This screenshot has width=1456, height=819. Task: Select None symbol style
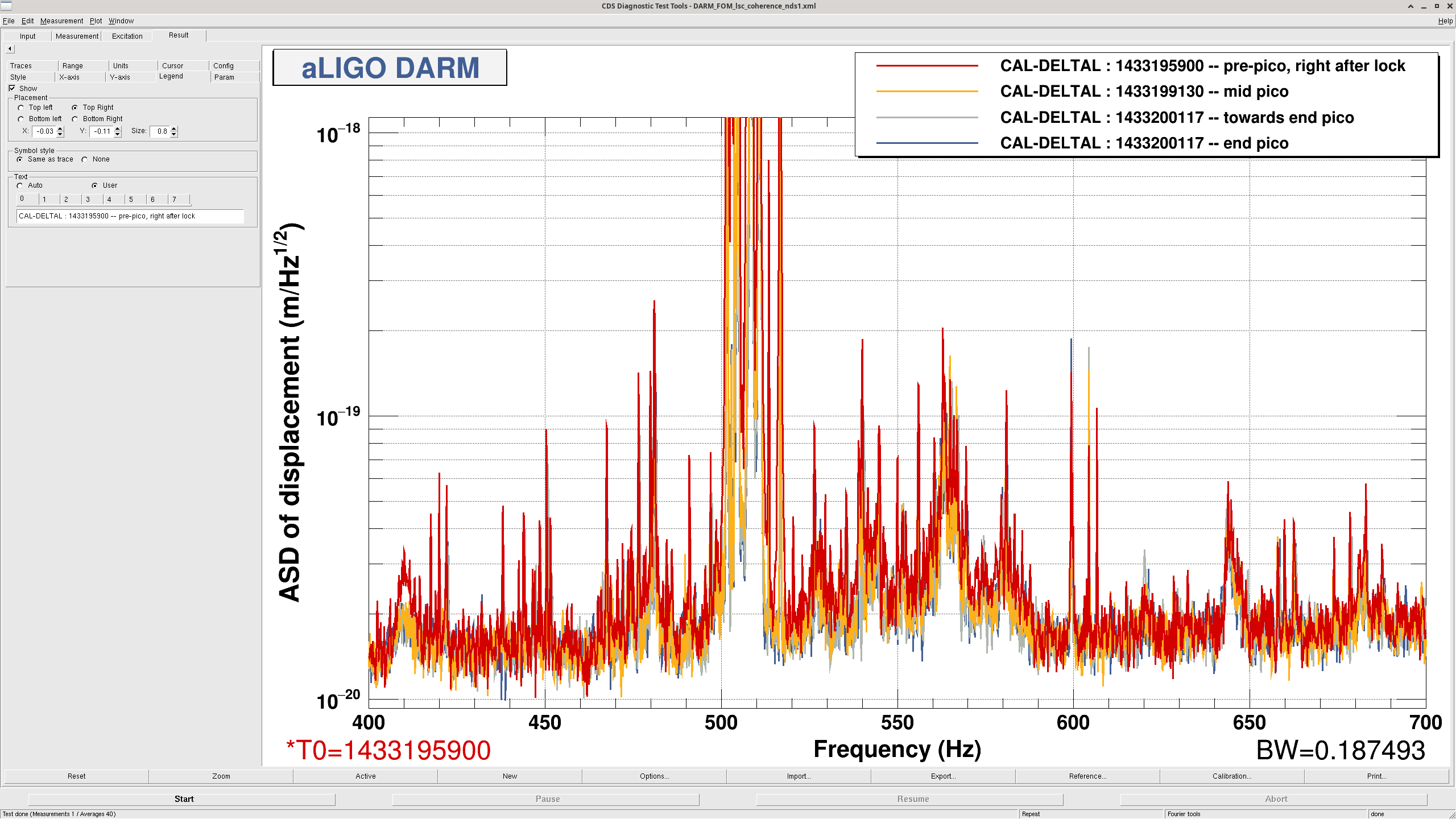click(x=85, y=159)
